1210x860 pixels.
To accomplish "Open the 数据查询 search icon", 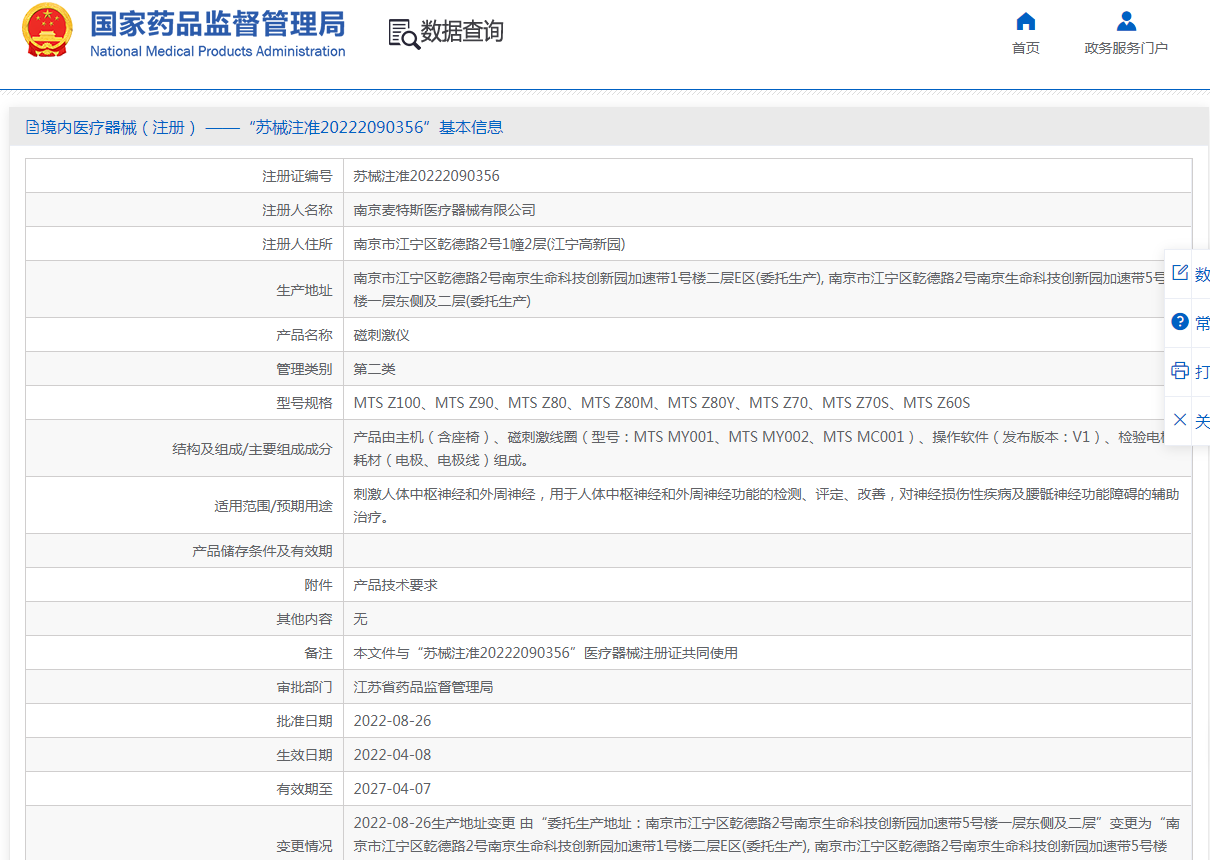I will click(404, 33).
